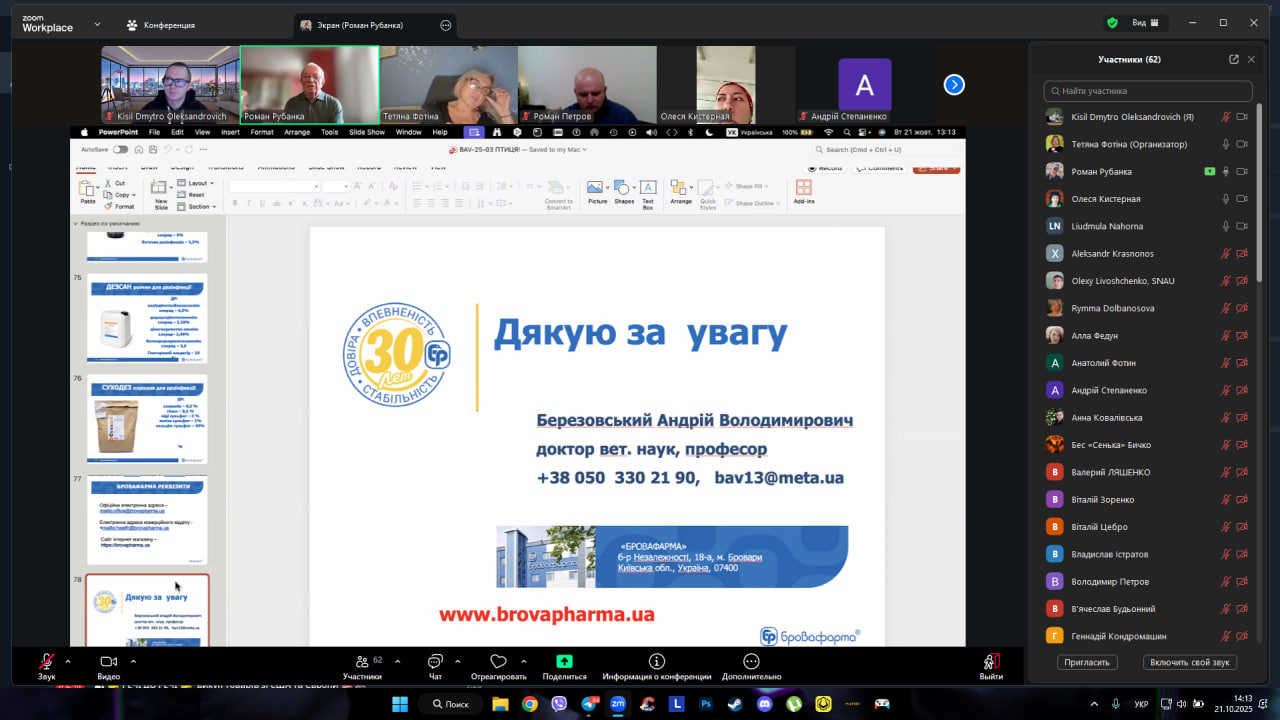Click the Leave (Выйти) meeting icon
Image resolution: width=1280 pixels, height=720 pixels.
(x=991, y=662)
